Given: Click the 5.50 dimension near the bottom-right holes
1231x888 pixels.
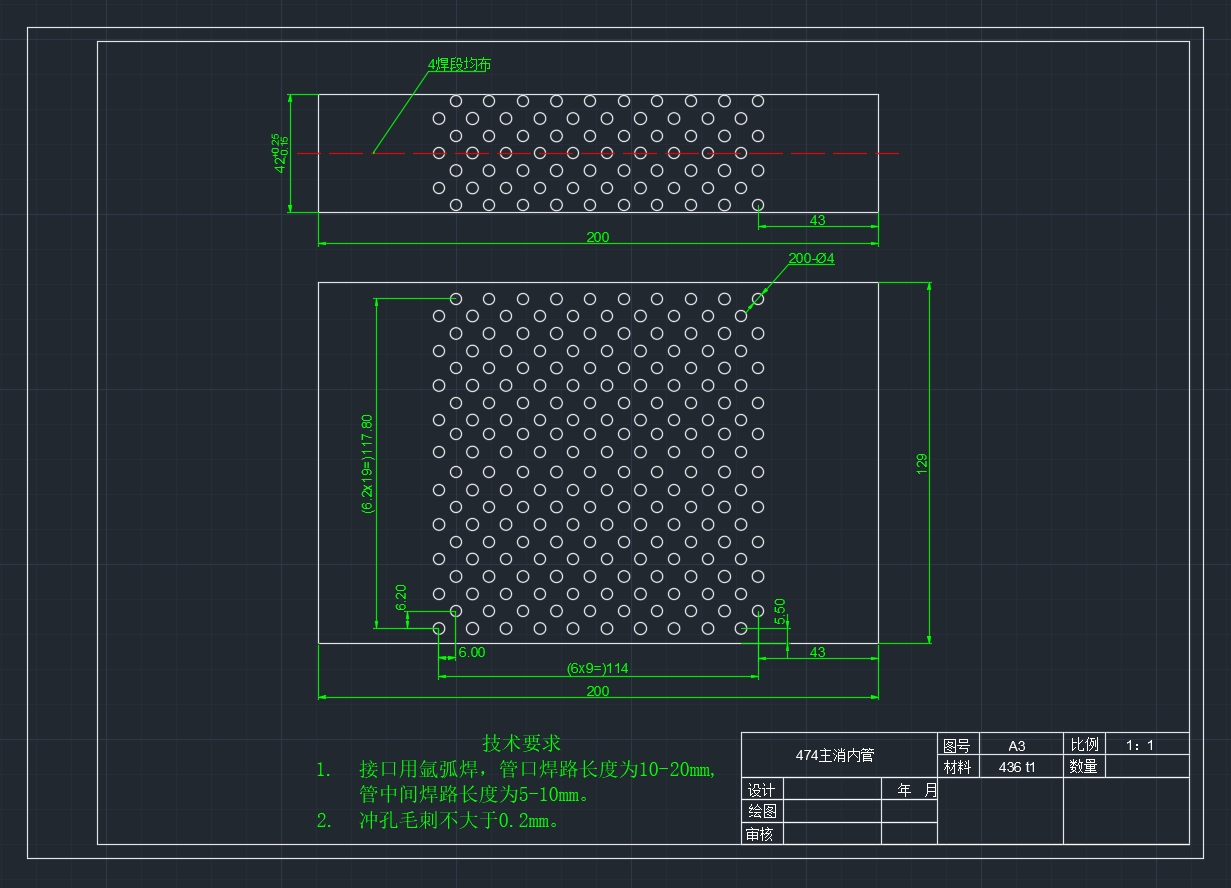Looking at the screenshot, I should click(x=780, y=610).
